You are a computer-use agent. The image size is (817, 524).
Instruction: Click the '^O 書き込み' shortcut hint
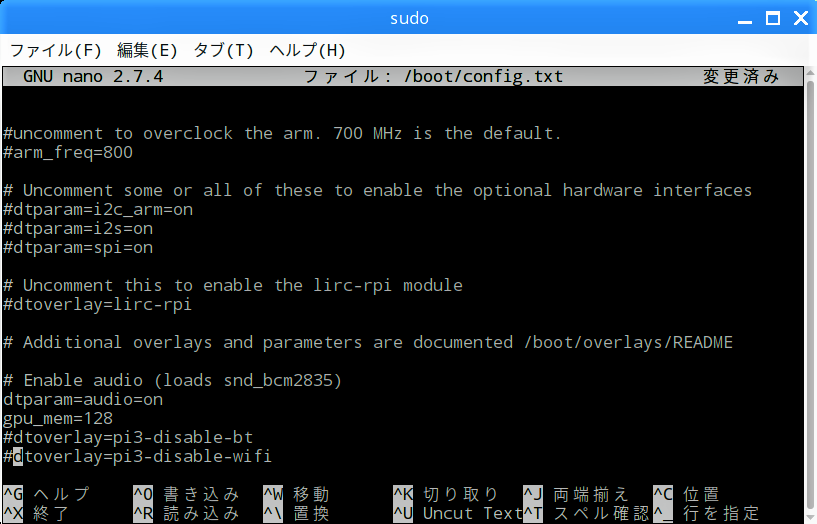point(186,494)
